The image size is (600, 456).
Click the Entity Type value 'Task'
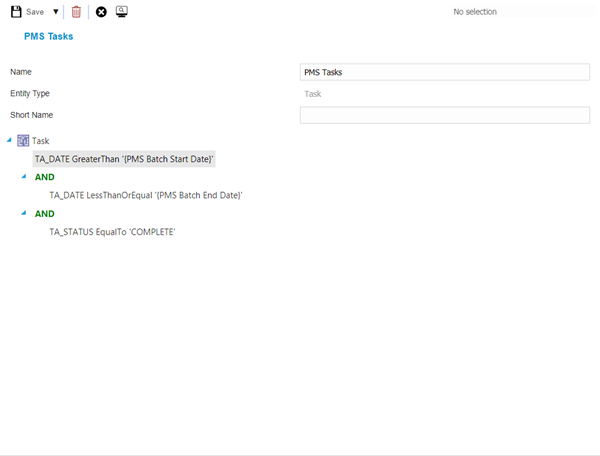click(312, 94)
